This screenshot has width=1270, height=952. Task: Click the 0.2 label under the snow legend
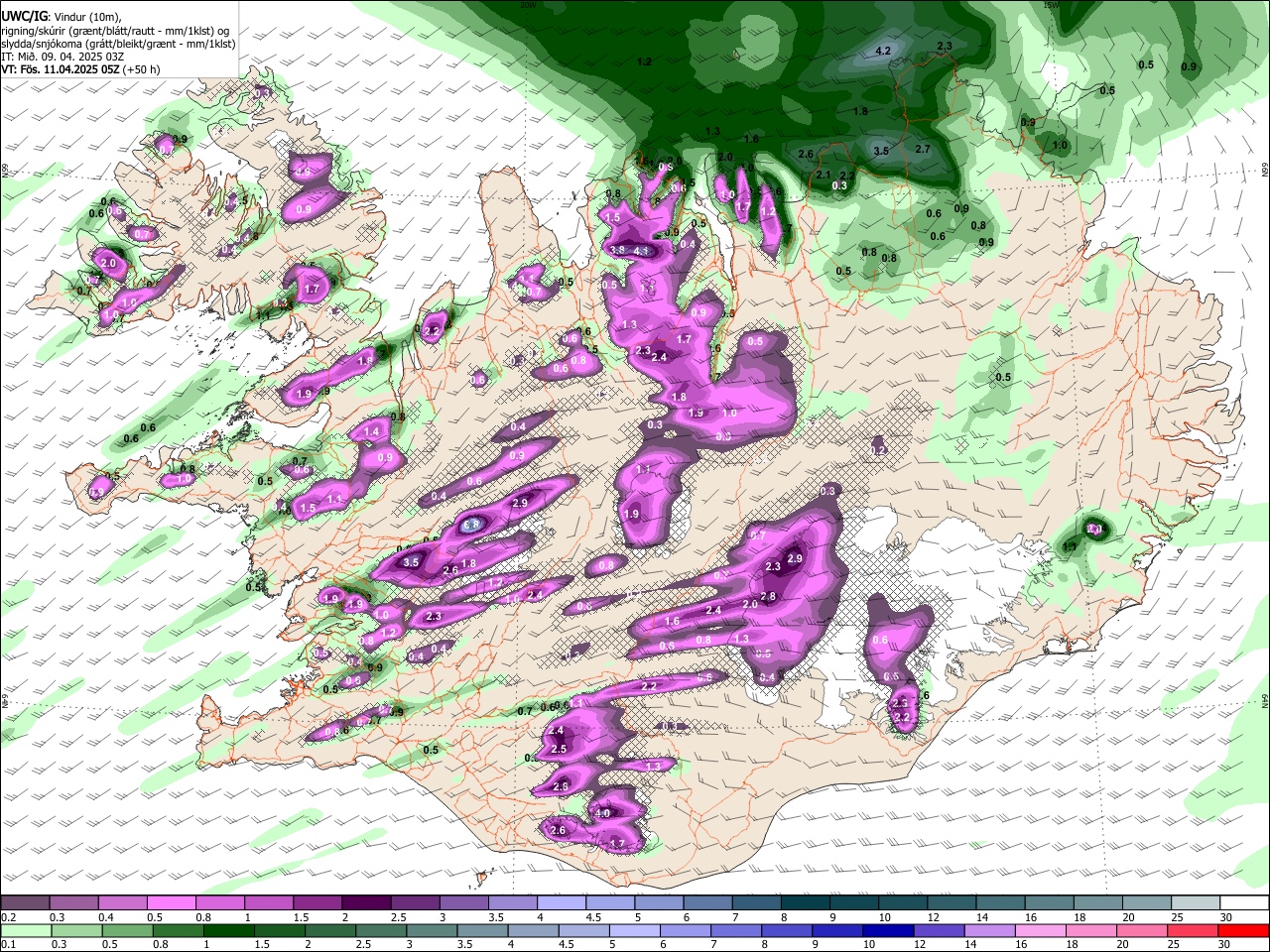pos(8,916)
